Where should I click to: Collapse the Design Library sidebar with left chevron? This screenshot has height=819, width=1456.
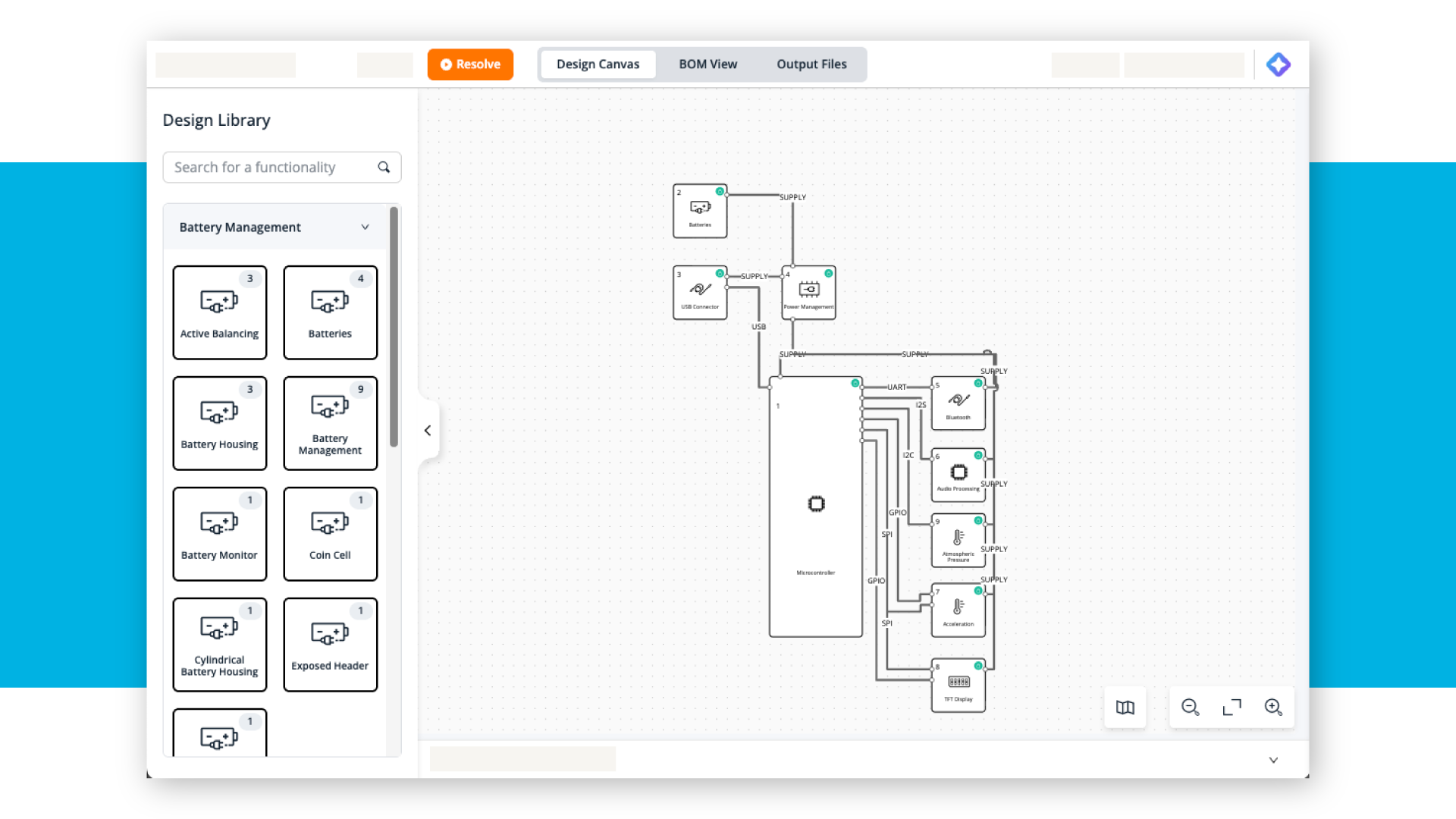coord(427,430)
